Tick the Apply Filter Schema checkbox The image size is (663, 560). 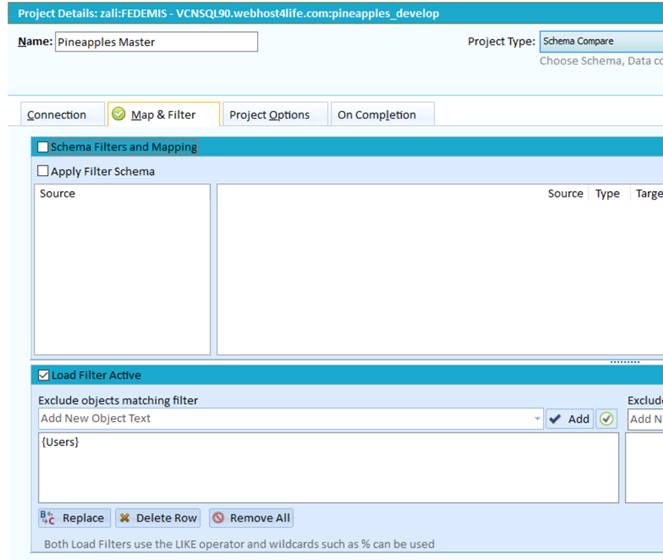pyautogui.click(x=43, y=172)
